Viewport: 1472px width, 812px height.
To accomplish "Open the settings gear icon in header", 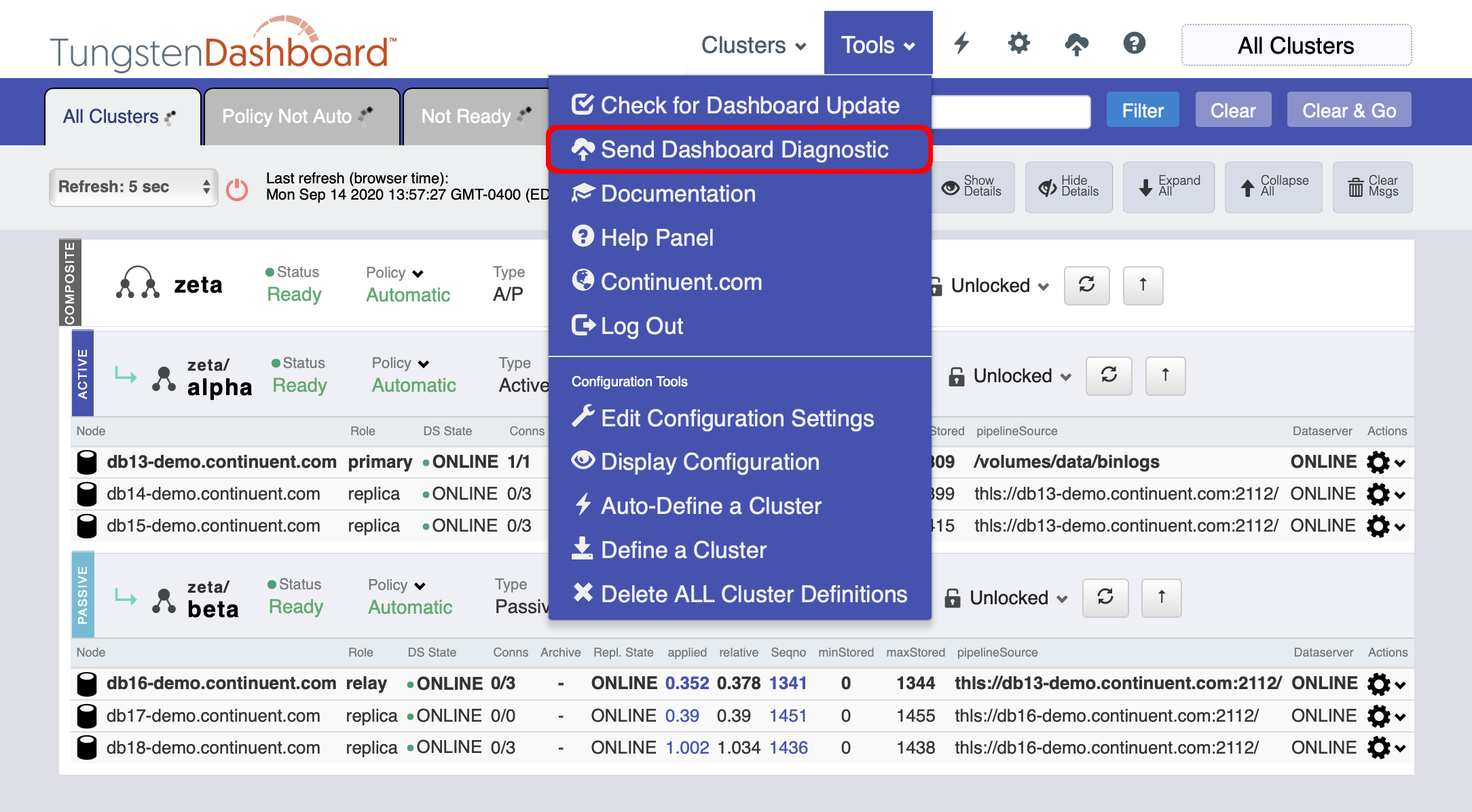I will (x=1018, y=43).
